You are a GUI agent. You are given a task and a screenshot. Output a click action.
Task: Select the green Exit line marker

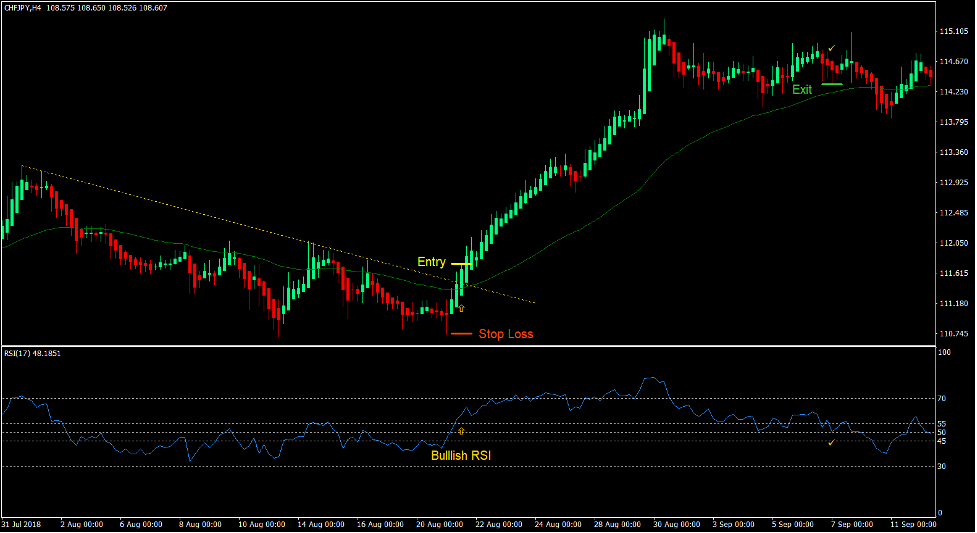point(831,86)
